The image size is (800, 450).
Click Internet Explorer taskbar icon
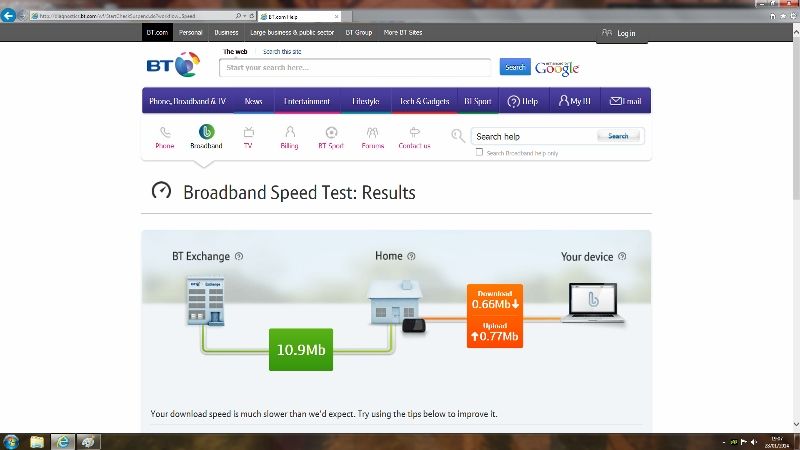(63, 442)
